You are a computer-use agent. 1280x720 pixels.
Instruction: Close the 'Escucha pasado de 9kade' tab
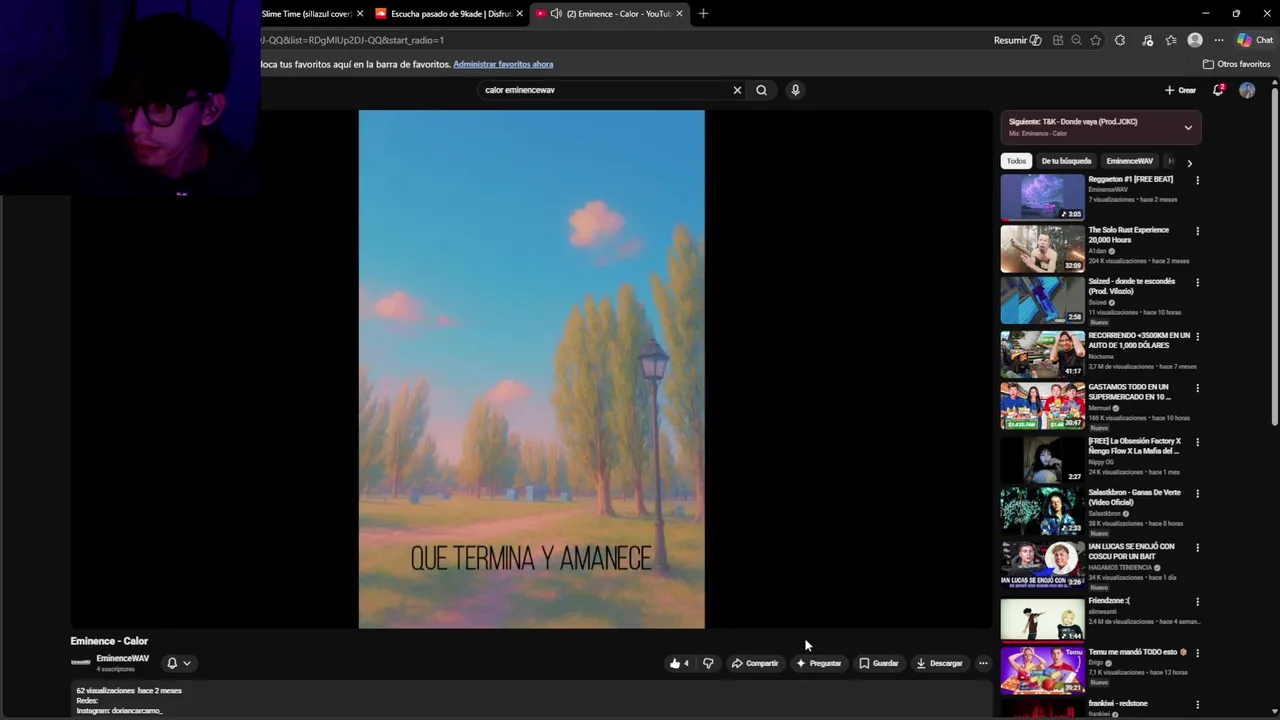coord(519,14)
